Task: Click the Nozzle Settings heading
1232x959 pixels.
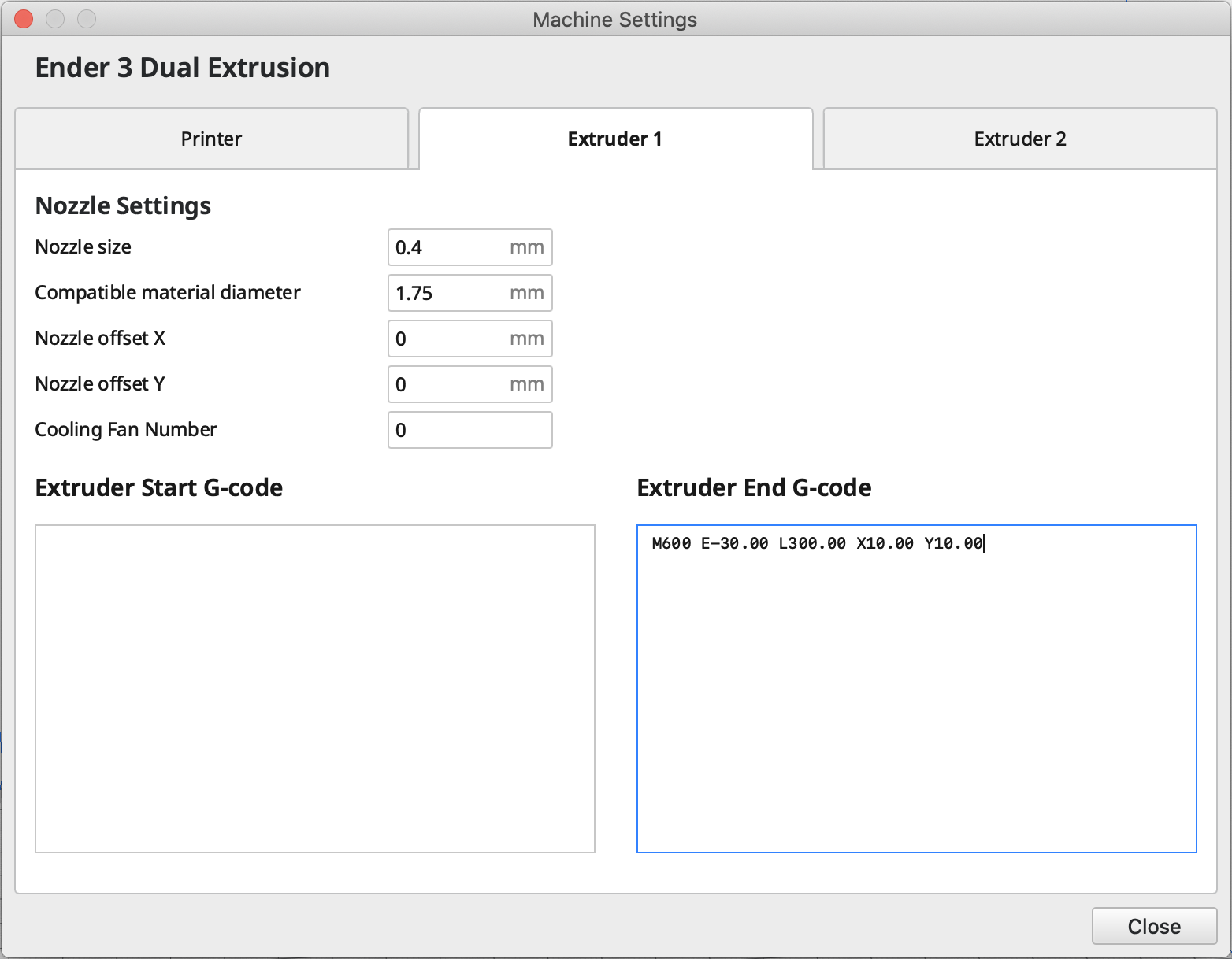Action: pos(123,205)
